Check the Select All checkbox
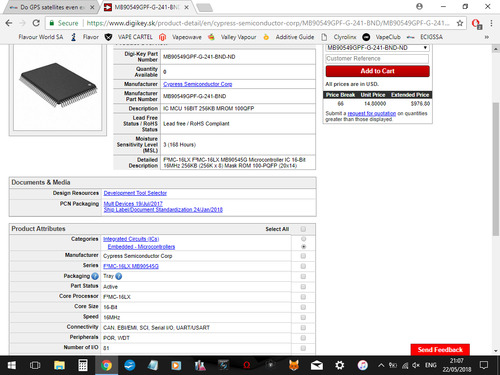This screenshot has height=375, width=500. pyautogui.click(x=303, y=229)
